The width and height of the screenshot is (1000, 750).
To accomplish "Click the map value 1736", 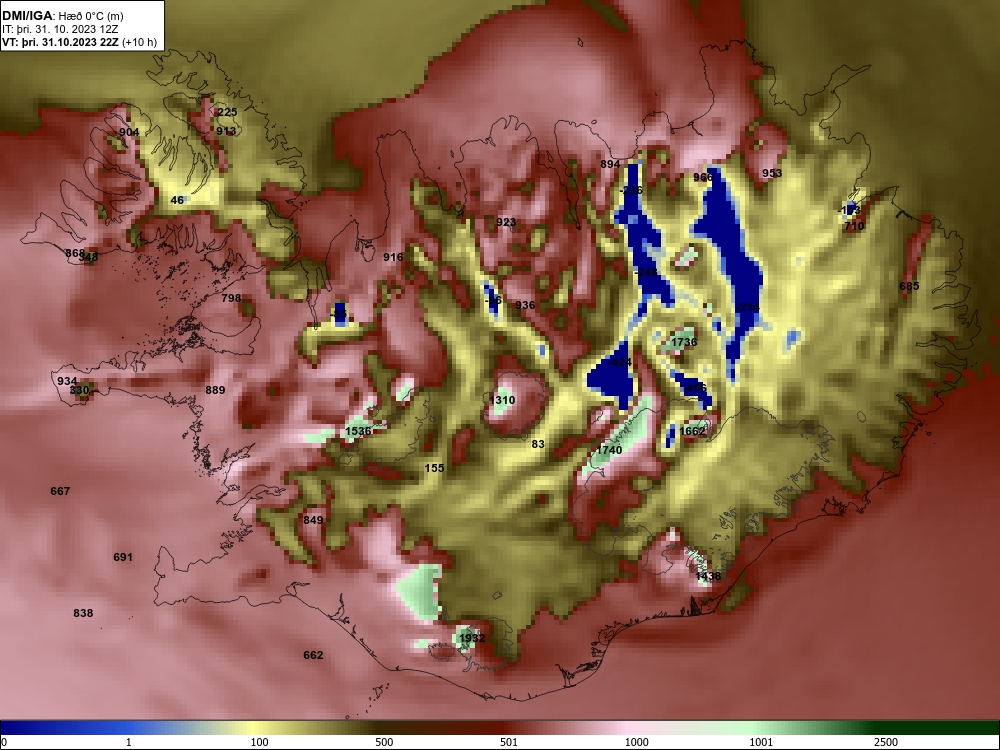I will [x=684, y=342].
